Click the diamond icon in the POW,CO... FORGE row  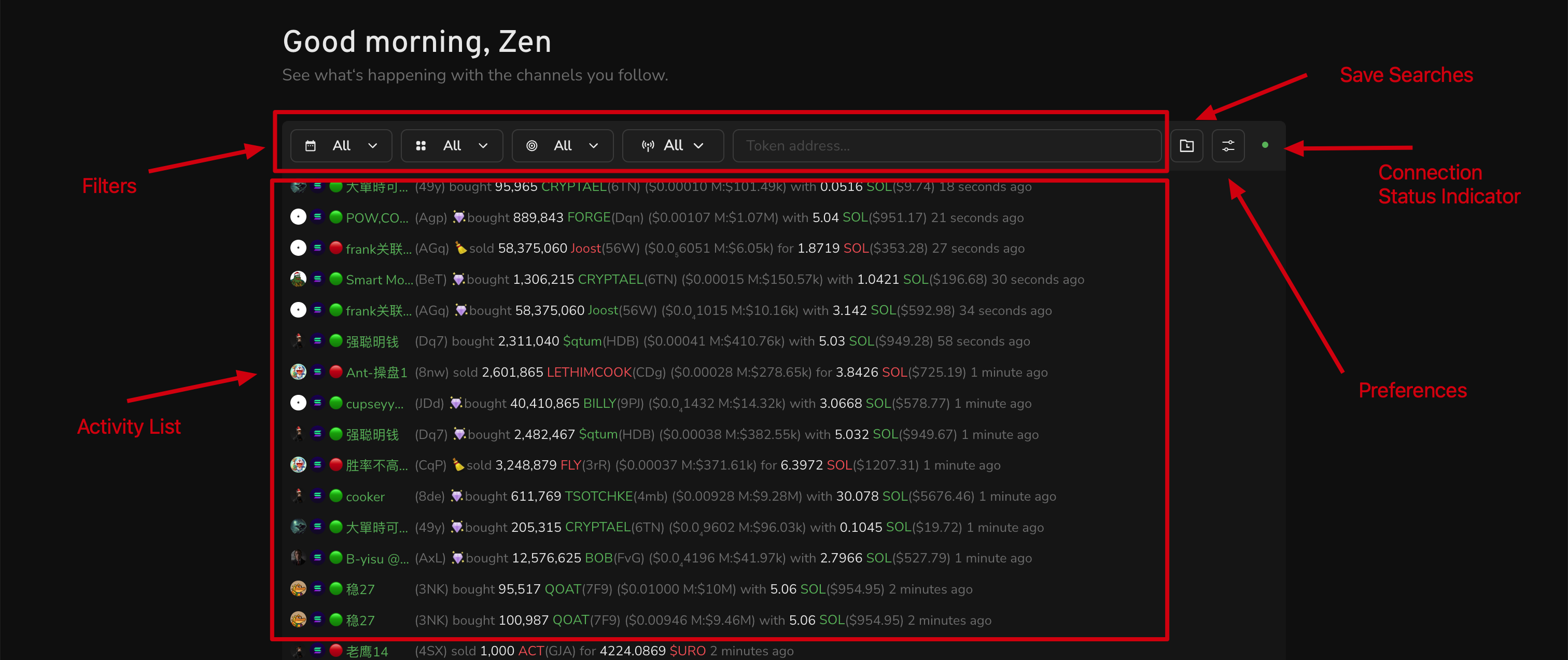pos(459,217)
